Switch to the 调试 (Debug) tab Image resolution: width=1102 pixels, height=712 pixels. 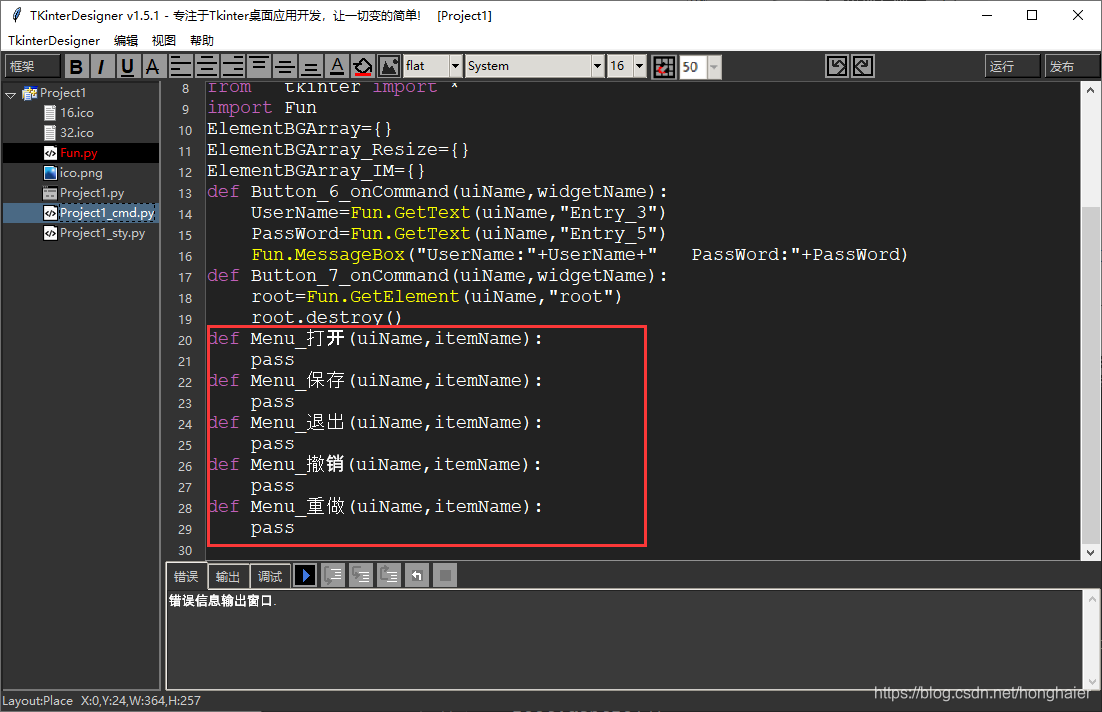(270, 577)
